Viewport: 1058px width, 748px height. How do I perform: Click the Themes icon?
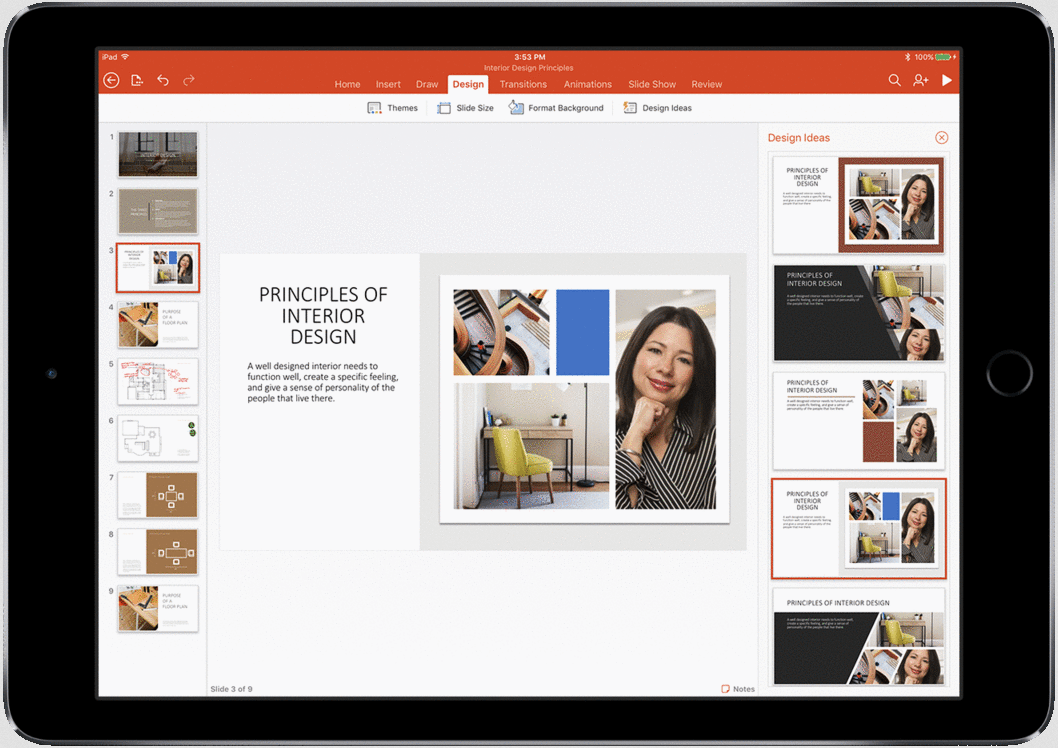pos(374,108)
